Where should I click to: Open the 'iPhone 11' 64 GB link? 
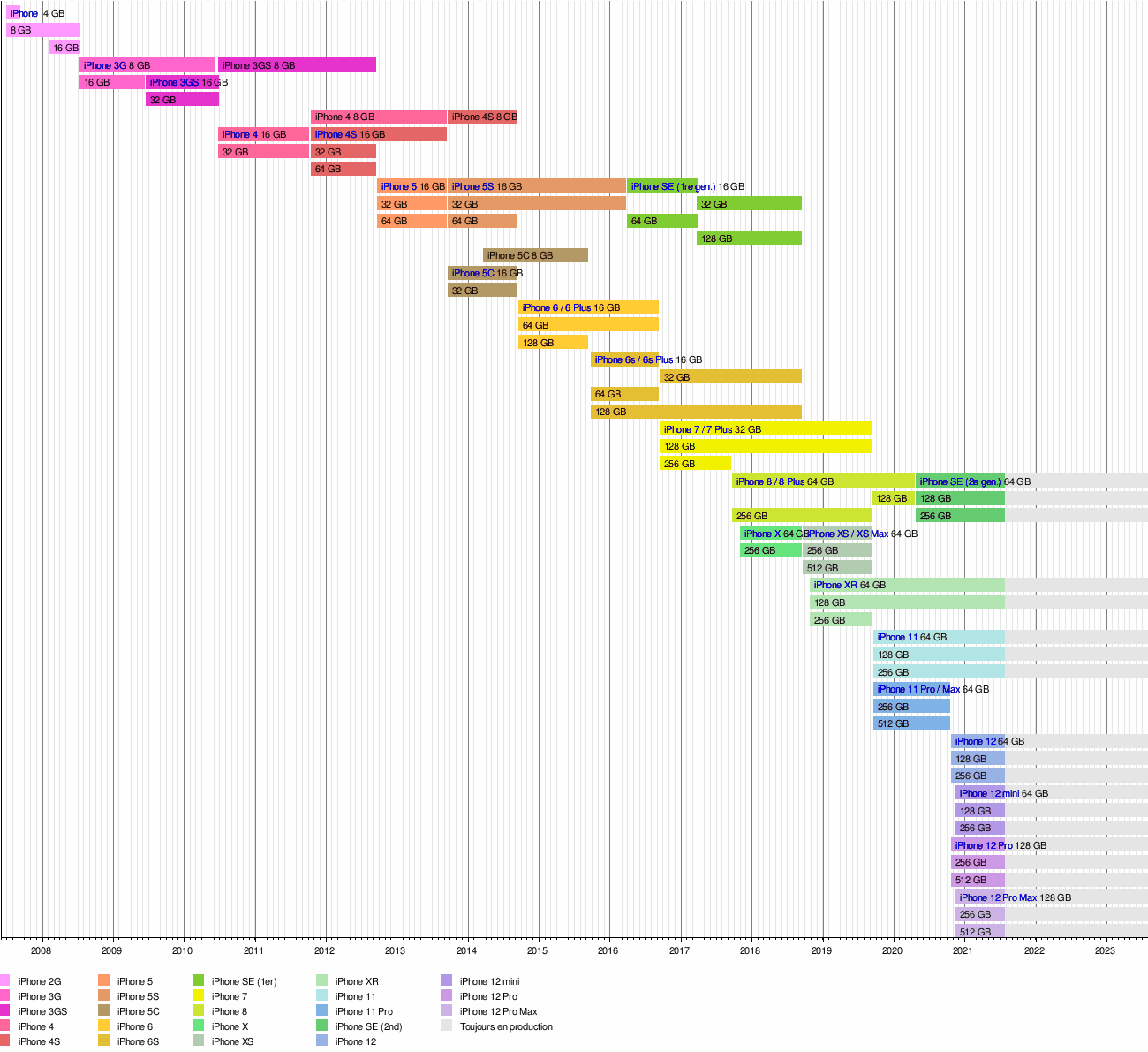pos(897,637)
